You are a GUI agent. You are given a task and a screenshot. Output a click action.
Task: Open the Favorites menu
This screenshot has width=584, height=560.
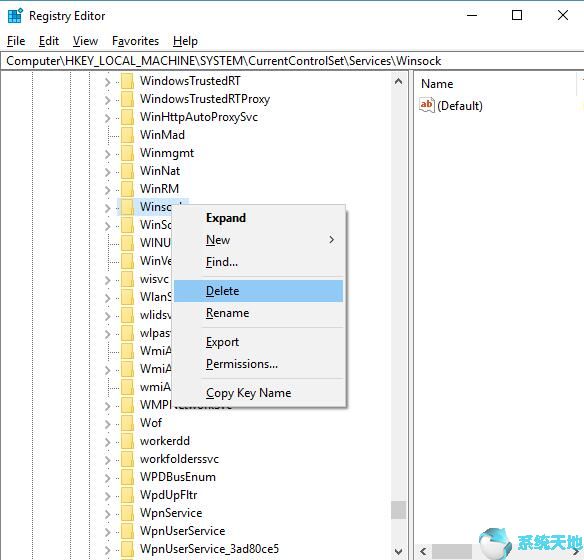point(135,41)
